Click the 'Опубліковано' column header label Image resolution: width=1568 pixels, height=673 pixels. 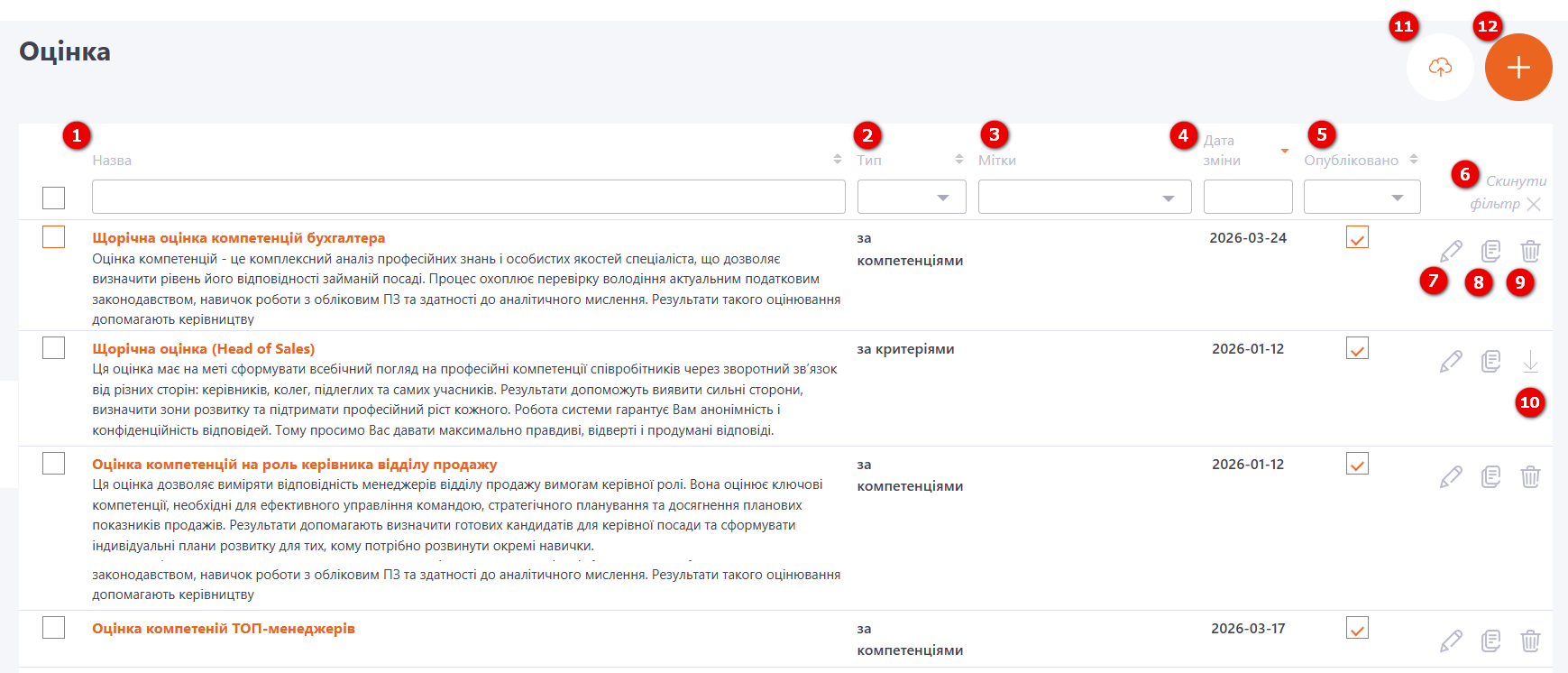tap(1352, 161)
